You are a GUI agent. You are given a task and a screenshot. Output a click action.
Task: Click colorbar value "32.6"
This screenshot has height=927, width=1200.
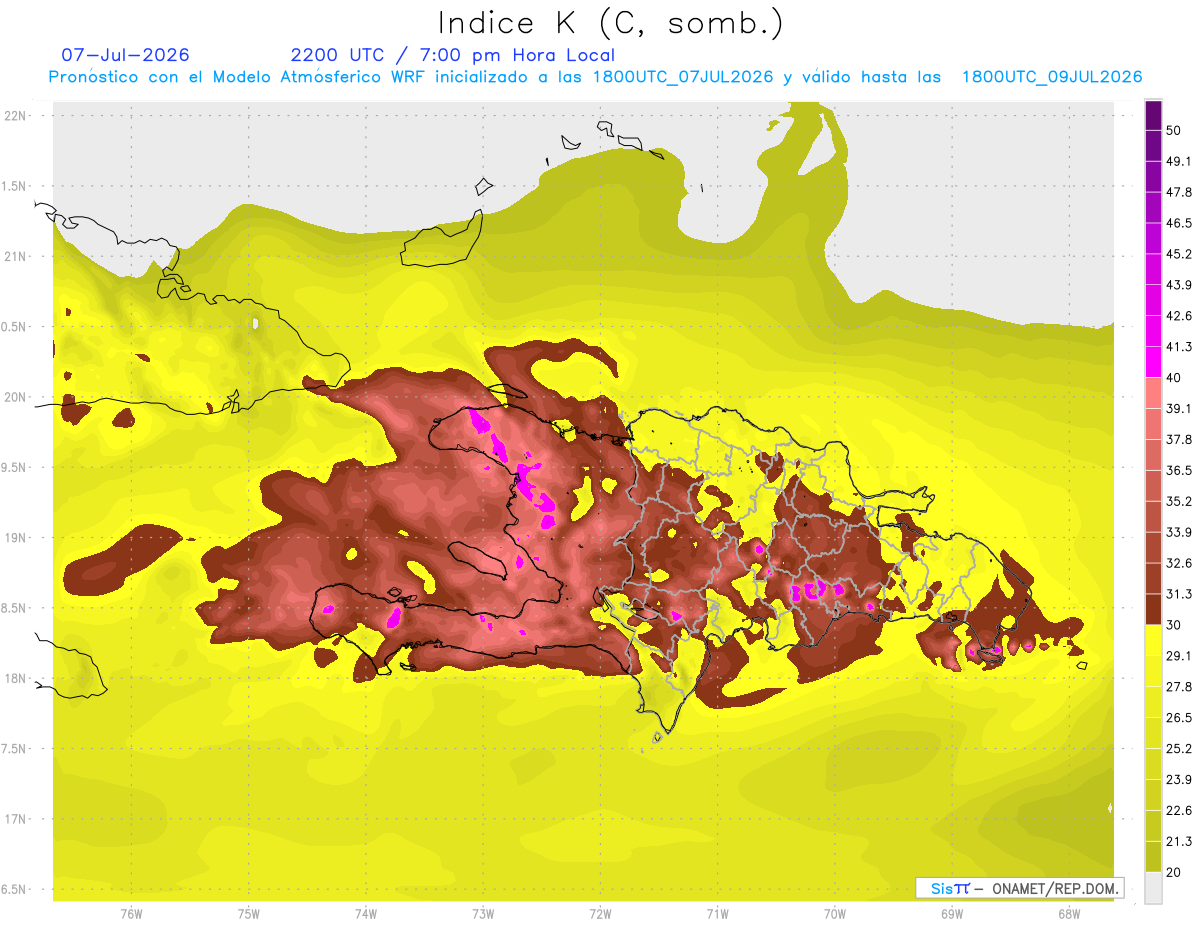[1178, 563]
